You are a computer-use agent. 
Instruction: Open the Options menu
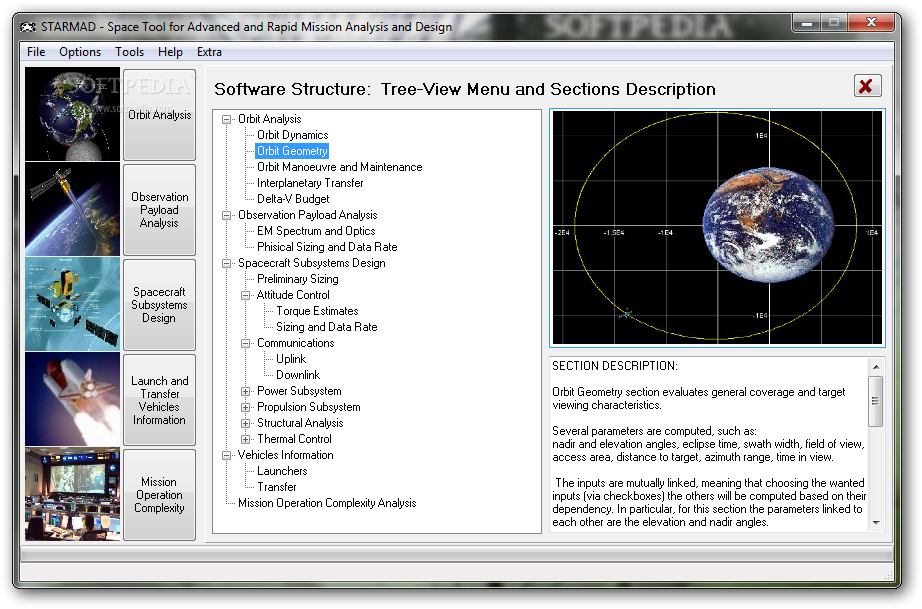click(80, 52)
